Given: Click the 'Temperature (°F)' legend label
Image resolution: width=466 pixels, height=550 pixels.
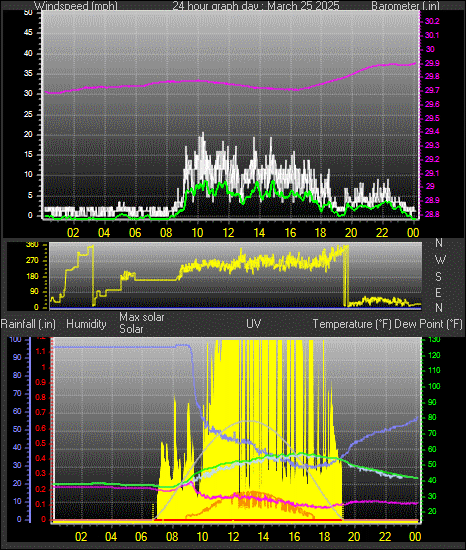Looking at the screenshot, I should (352, 324).
